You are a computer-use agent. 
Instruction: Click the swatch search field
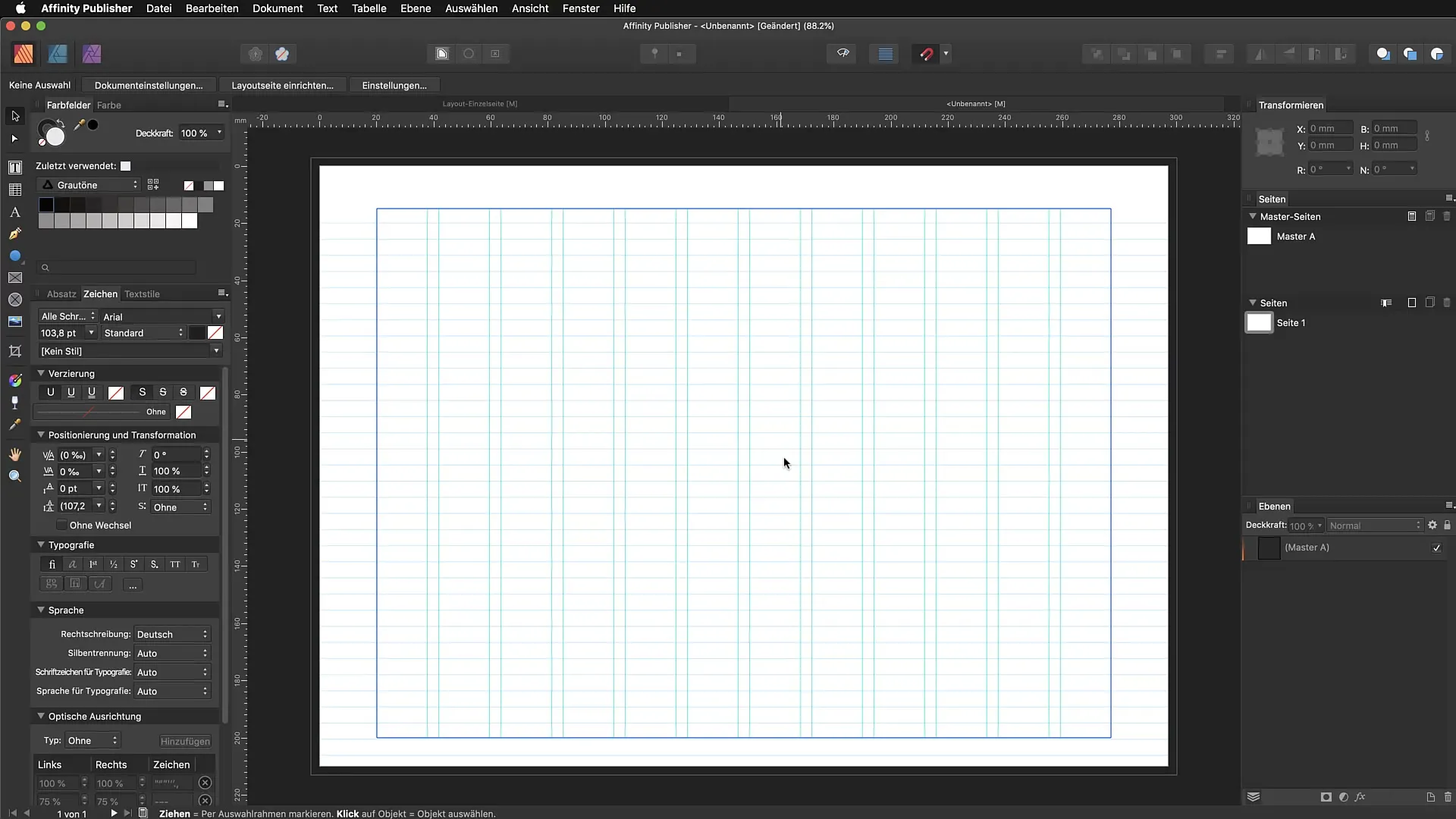(118, 267)
